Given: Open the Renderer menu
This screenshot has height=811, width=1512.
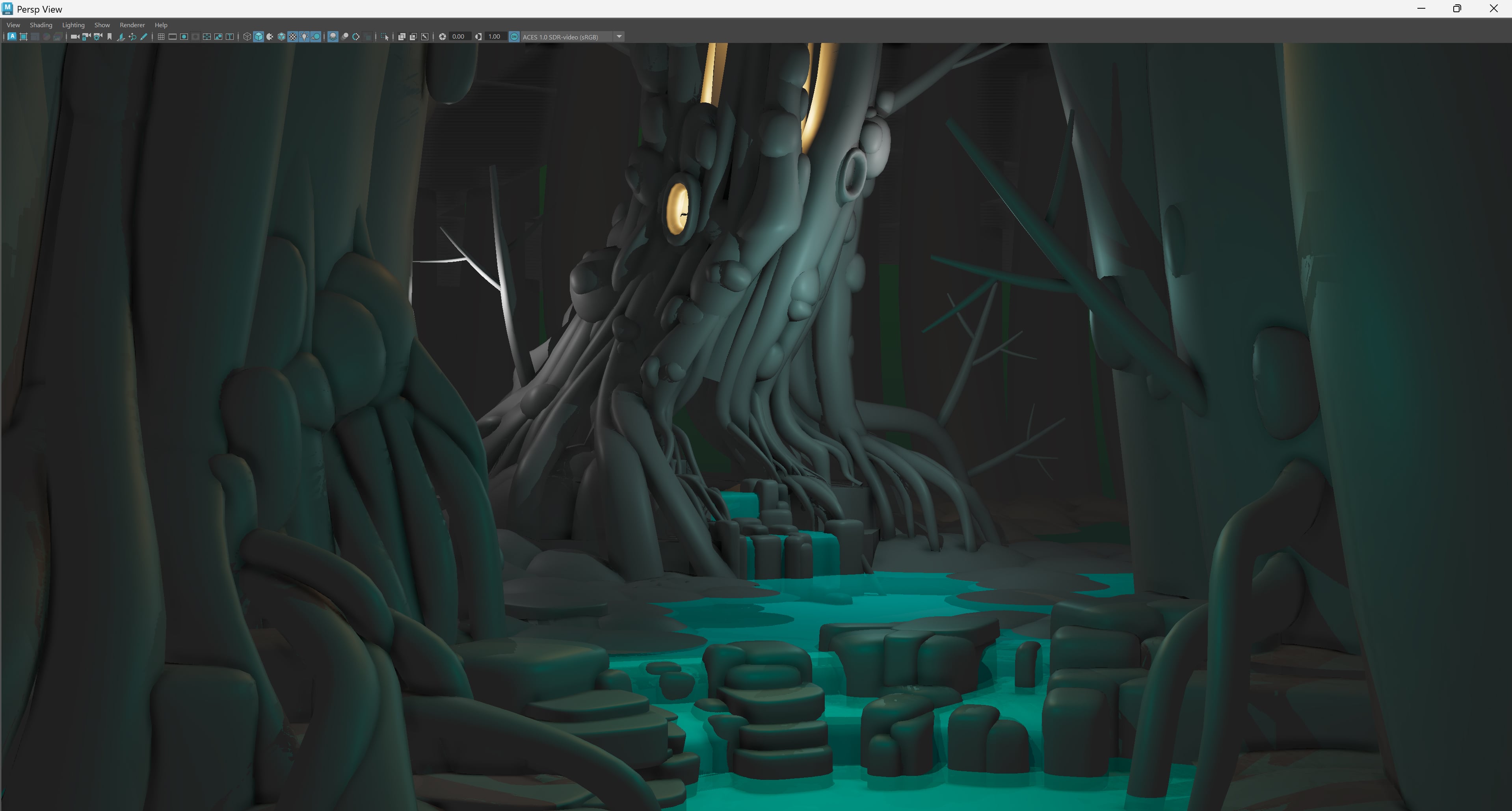Looking at the screenshot, I should [132, 25].
